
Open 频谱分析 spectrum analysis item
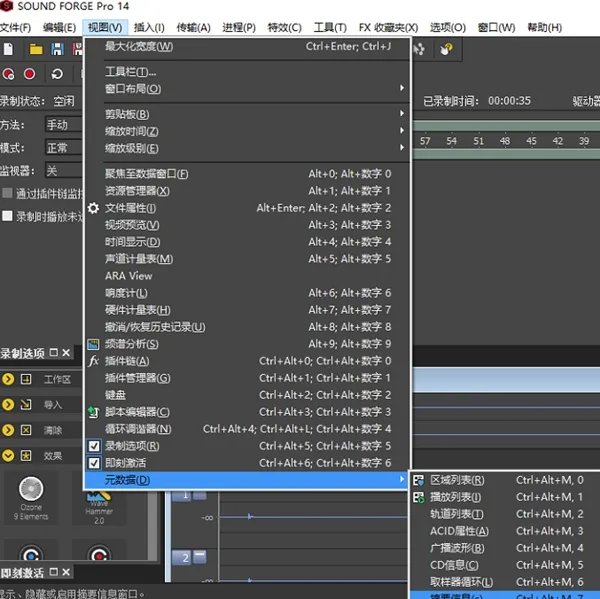(x=247, y=344)
